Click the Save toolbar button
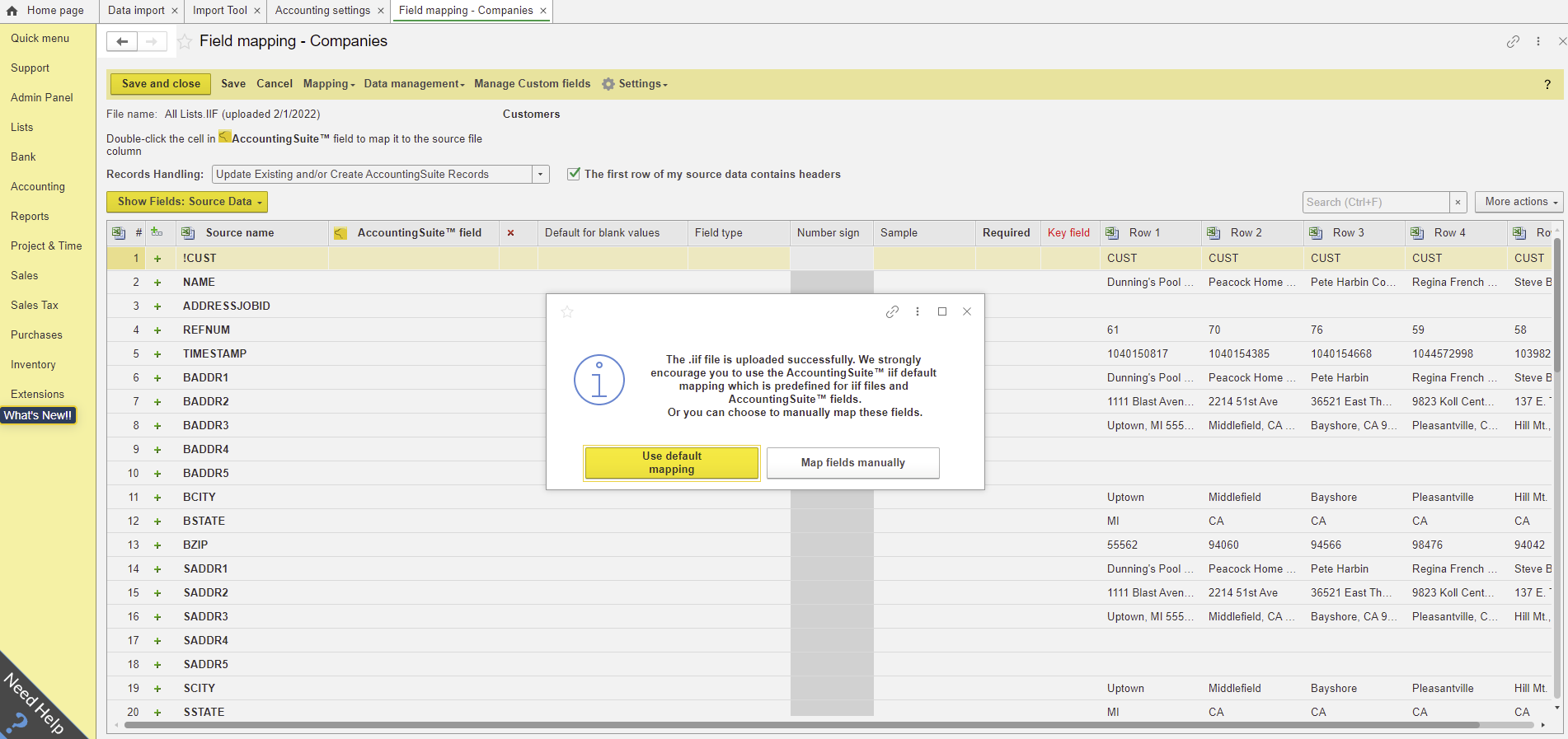Screen dimensions: 1568x739 (233, 84)
